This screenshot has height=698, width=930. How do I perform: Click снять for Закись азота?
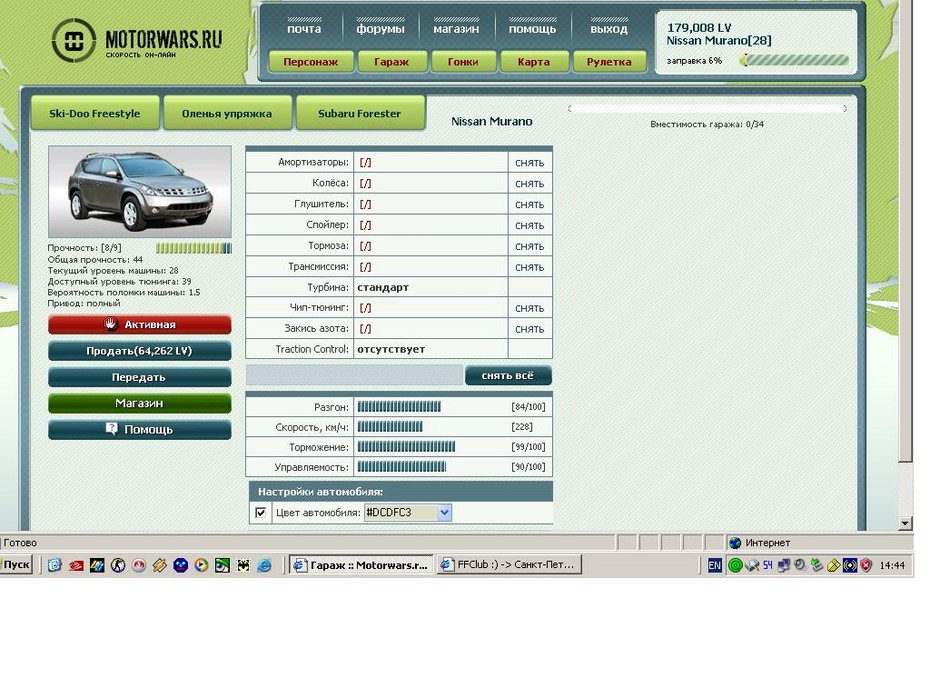(x=530, y=329)
